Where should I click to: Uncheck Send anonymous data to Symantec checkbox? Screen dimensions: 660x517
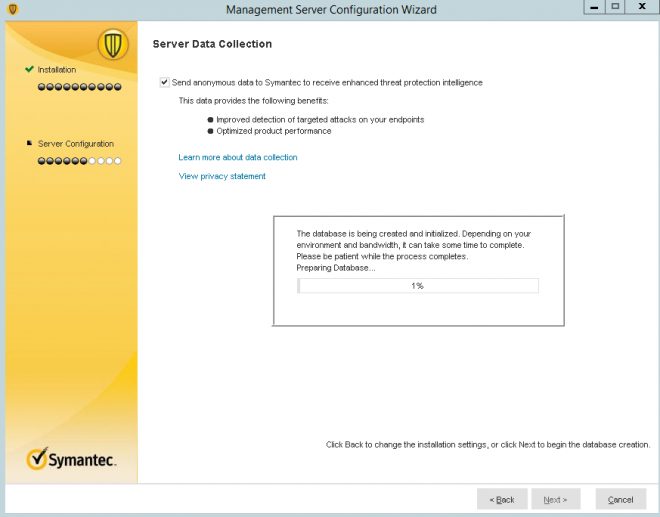pos(164,83)
